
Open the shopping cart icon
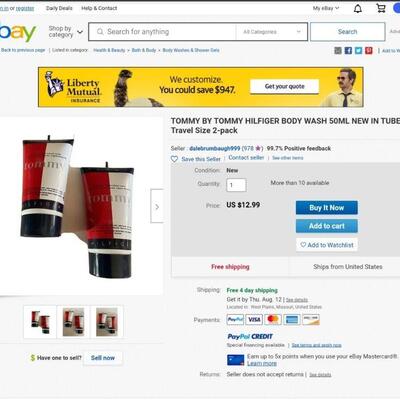381,8
